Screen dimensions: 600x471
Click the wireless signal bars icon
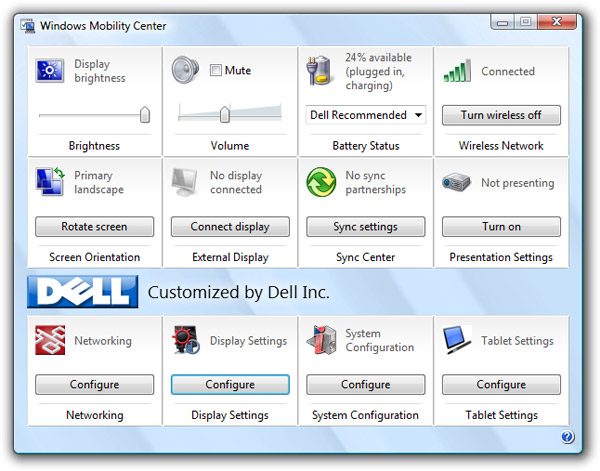[457, 71]
